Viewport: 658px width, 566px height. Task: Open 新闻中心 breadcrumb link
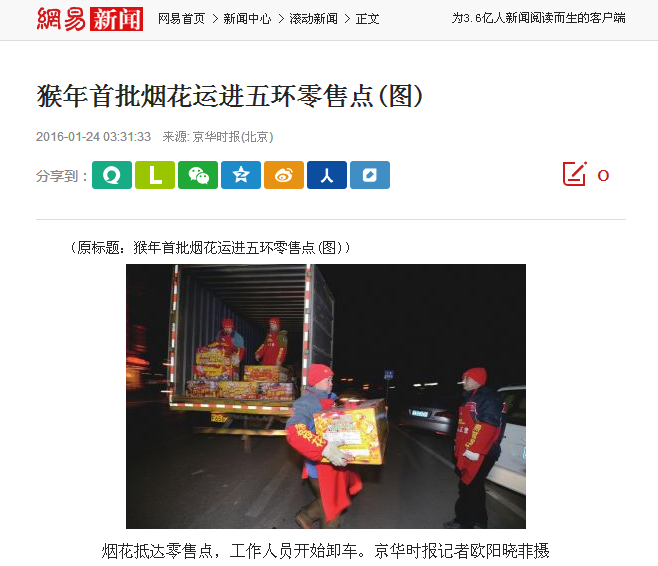[x=247, y=19]
